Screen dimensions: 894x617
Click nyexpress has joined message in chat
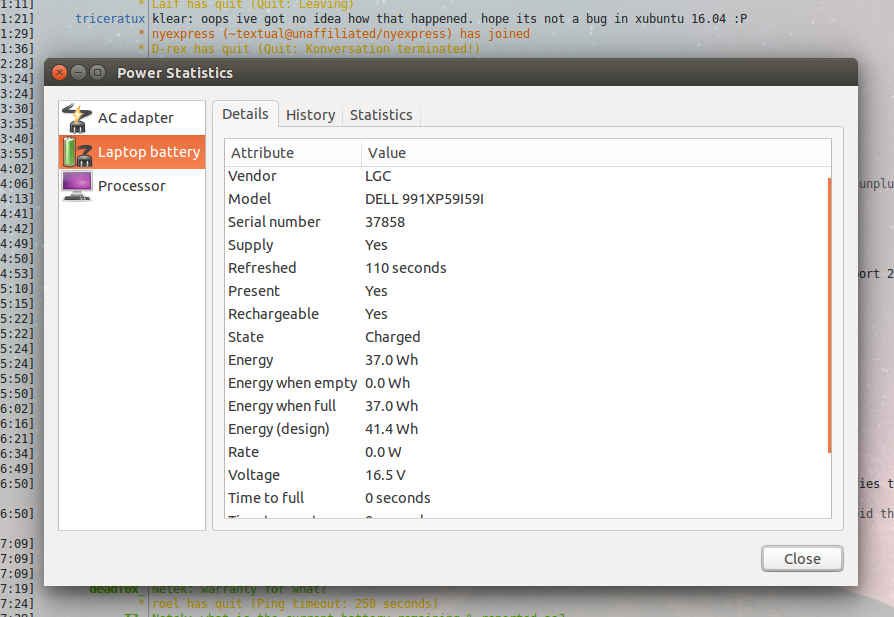[340, 34]
